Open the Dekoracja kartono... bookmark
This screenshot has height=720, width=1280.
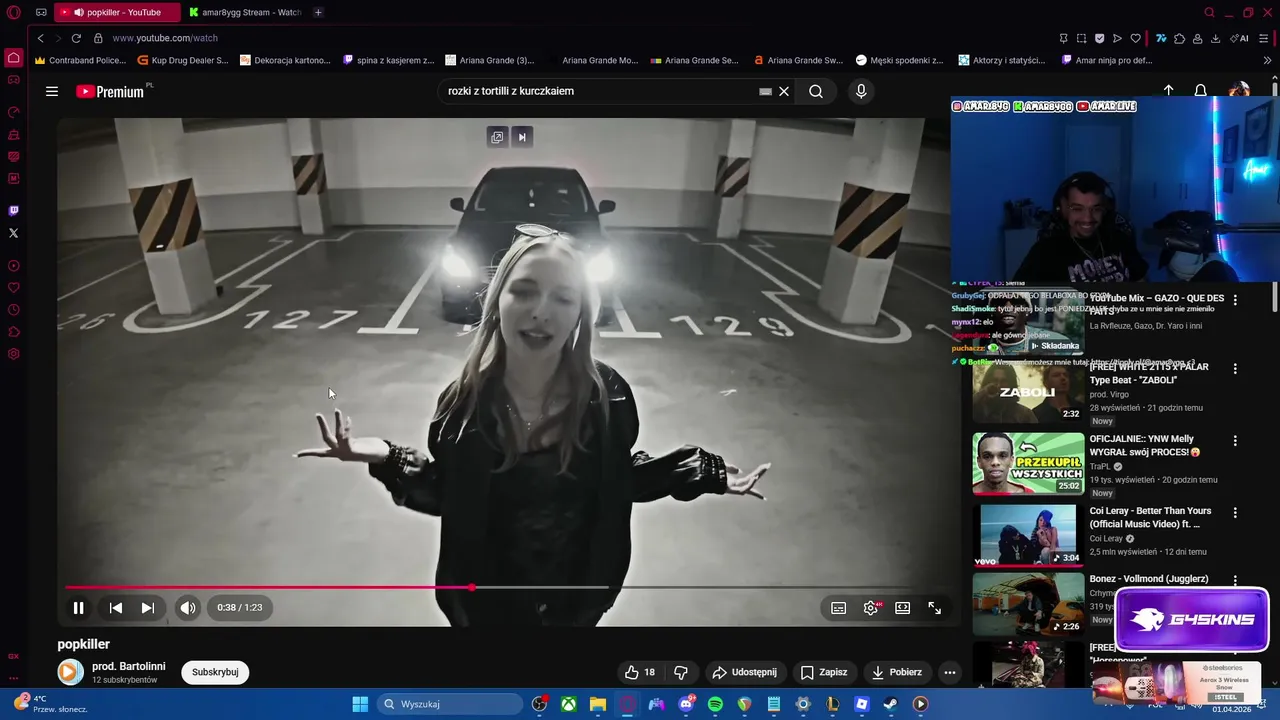pyautogui.click(x=285, y=60)
